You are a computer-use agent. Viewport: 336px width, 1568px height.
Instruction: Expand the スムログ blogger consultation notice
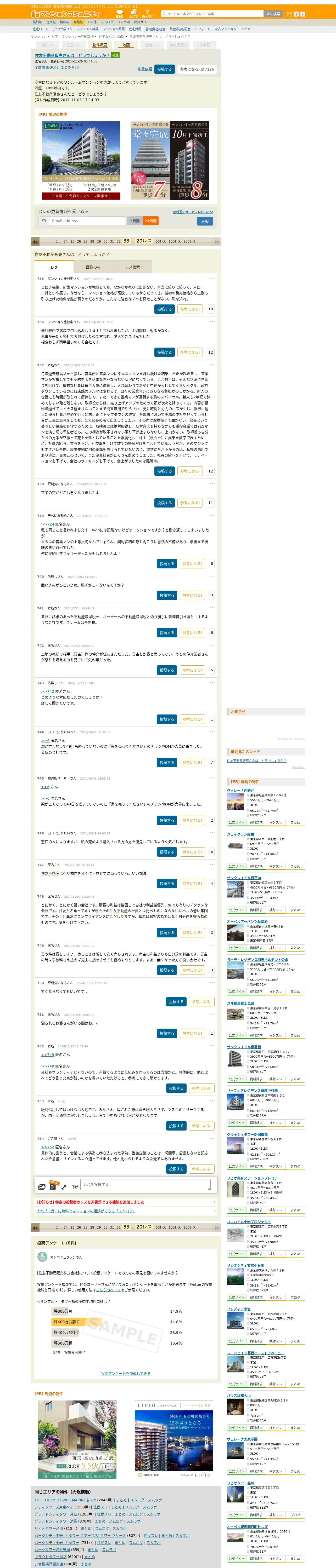click(x=125, y=1211)
